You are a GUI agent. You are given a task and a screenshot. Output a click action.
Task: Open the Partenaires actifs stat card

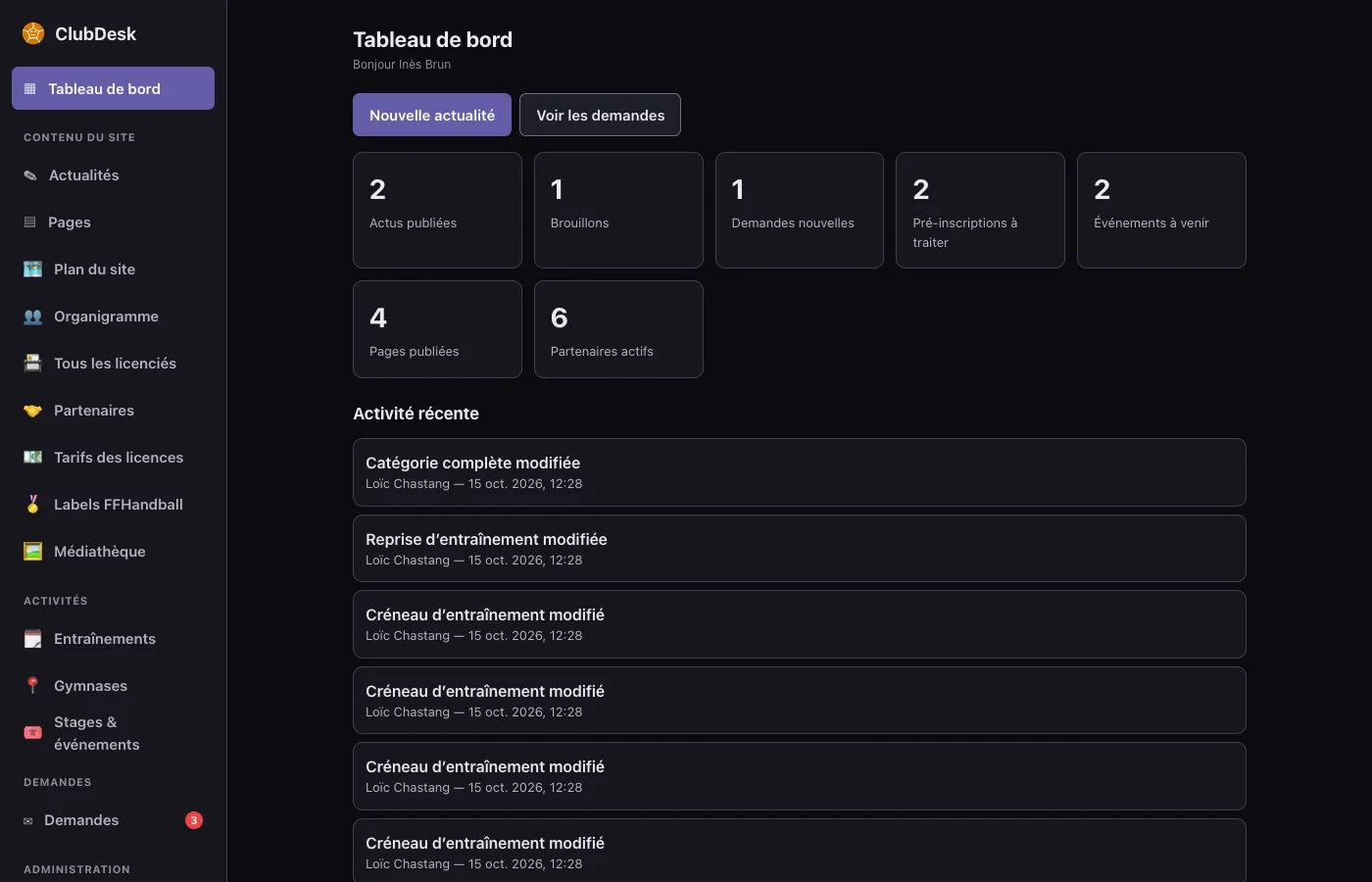click(618, 329)
